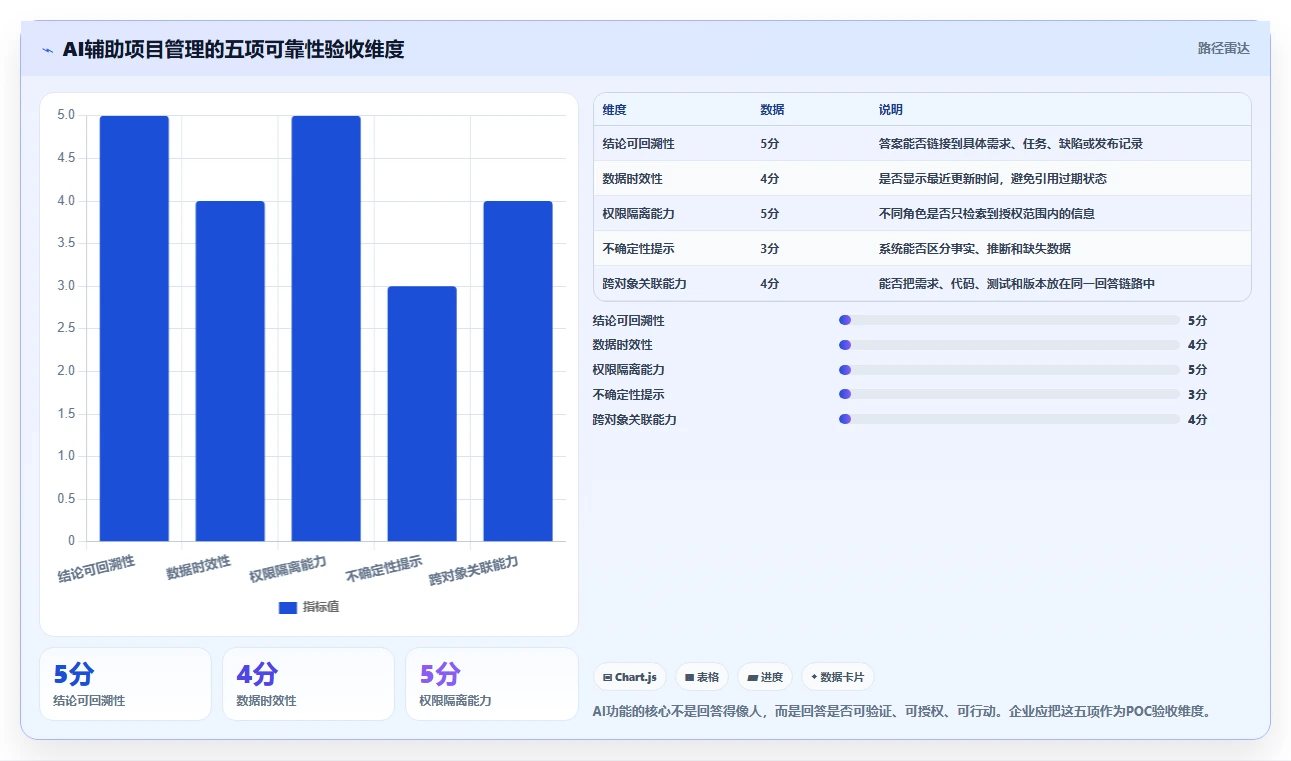Click description 系统能否区分事实、推断和缺失数据
The image size is (1291, 761).
coord(975,249)
